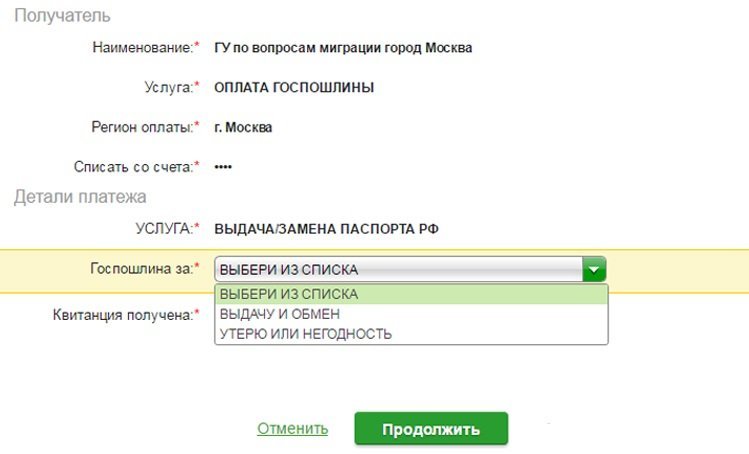This screenshot has height=454, width=749.
Task: Click the 'Получатель' section heading
Action: (62, 16)
